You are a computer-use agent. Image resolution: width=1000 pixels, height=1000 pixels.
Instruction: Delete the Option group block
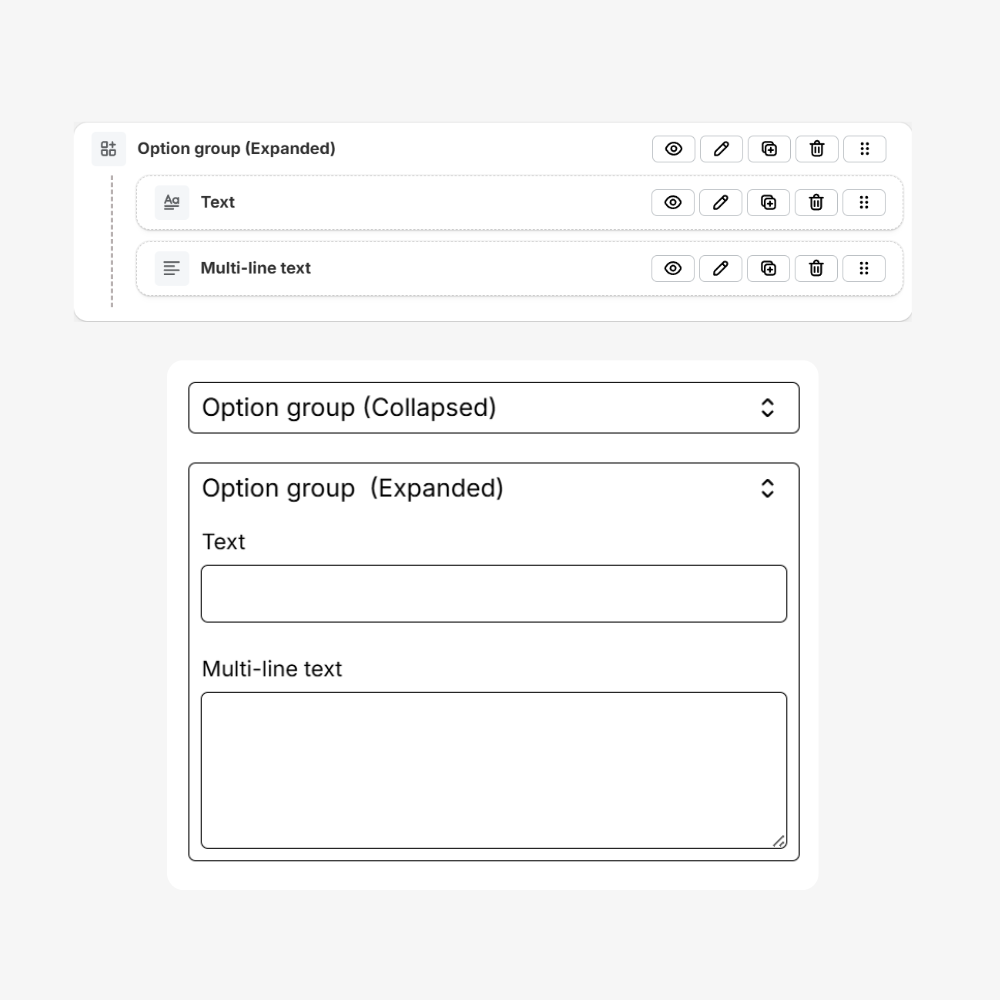817,148
